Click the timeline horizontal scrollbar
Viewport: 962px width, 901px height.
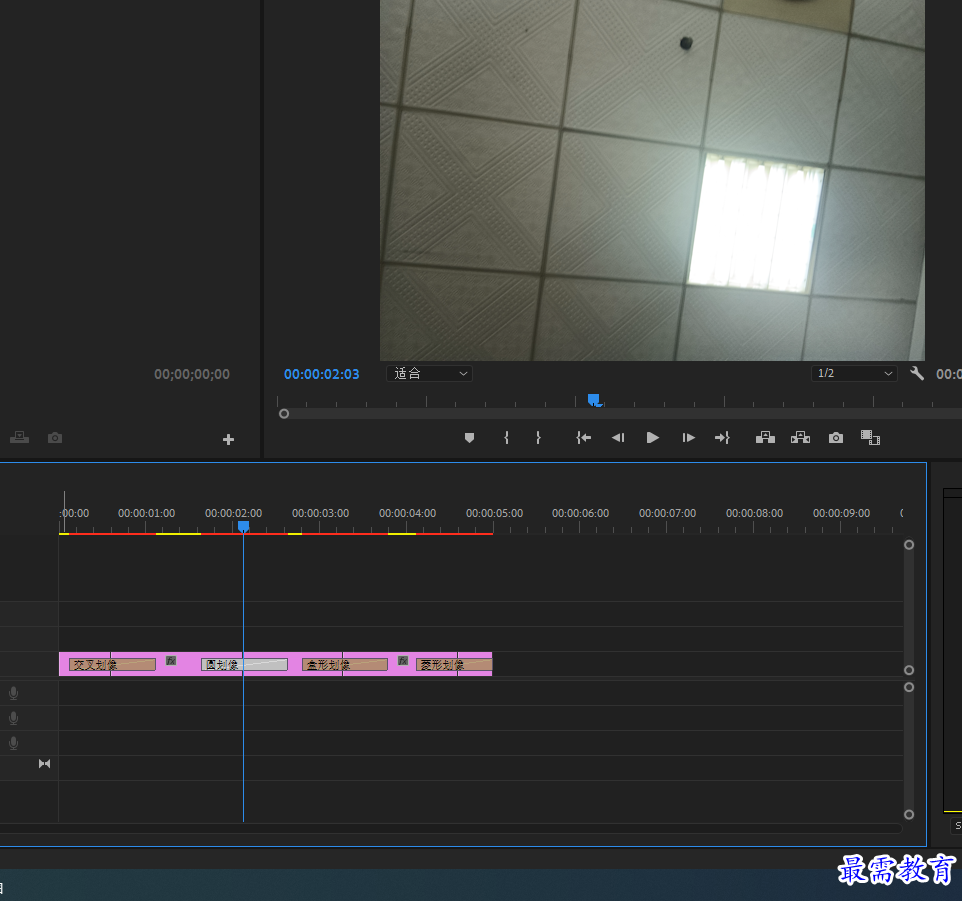[x=451, y=829]
